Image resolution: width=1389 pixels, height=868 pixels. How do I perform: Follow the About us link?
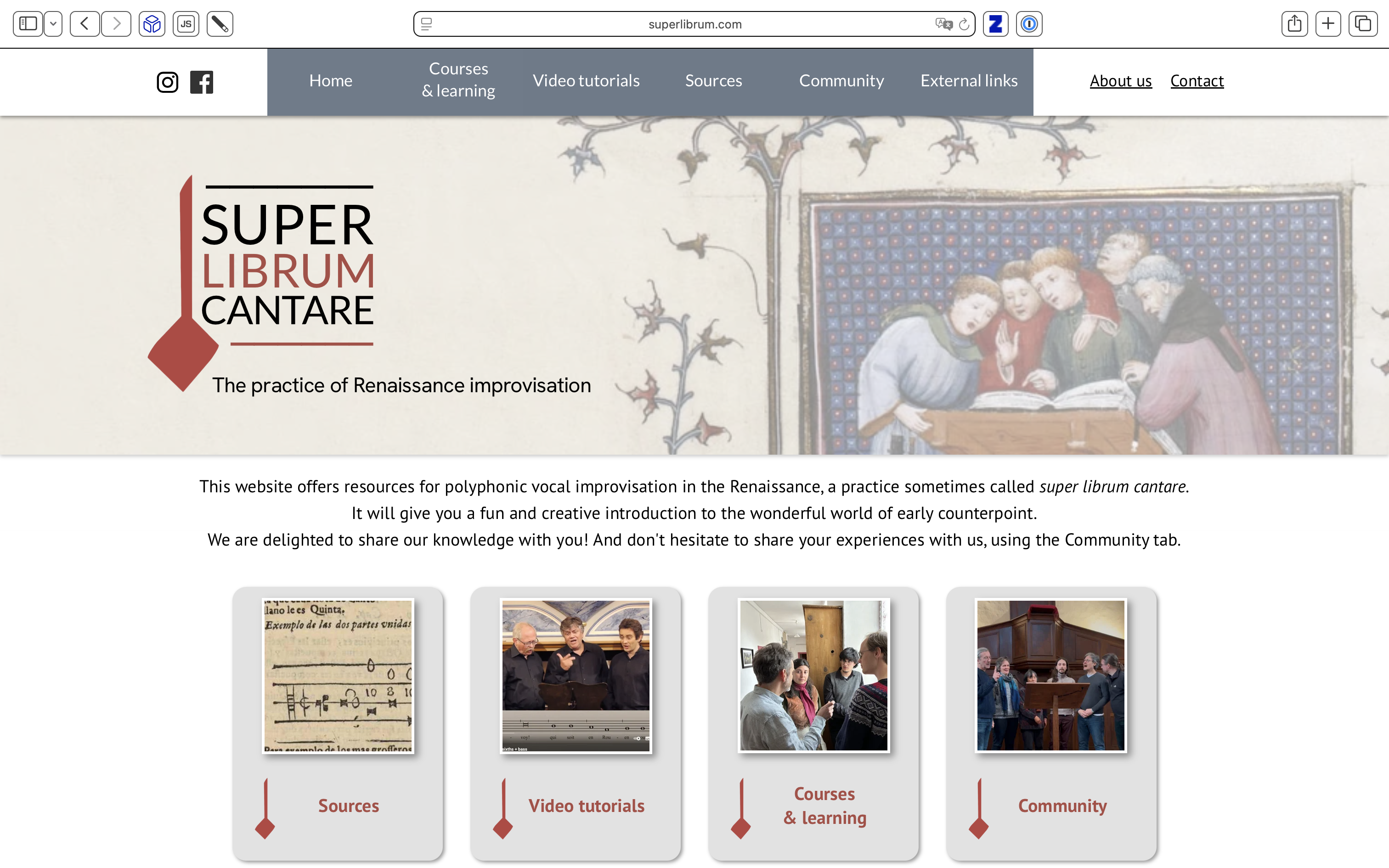pos(1120,81)
